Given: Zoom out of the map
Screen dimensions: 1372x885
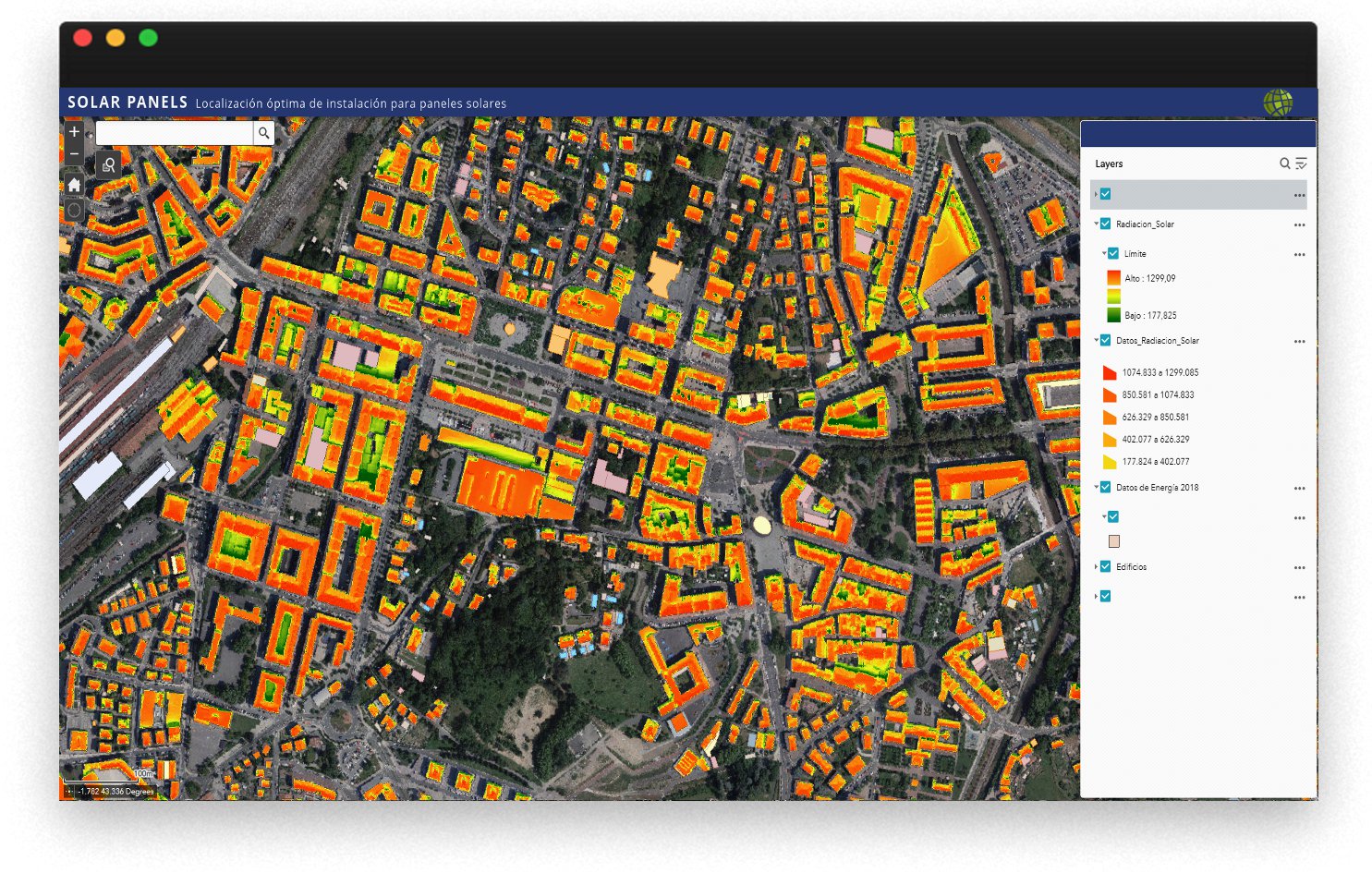Looking at the screenshot, I should (75, 153).
